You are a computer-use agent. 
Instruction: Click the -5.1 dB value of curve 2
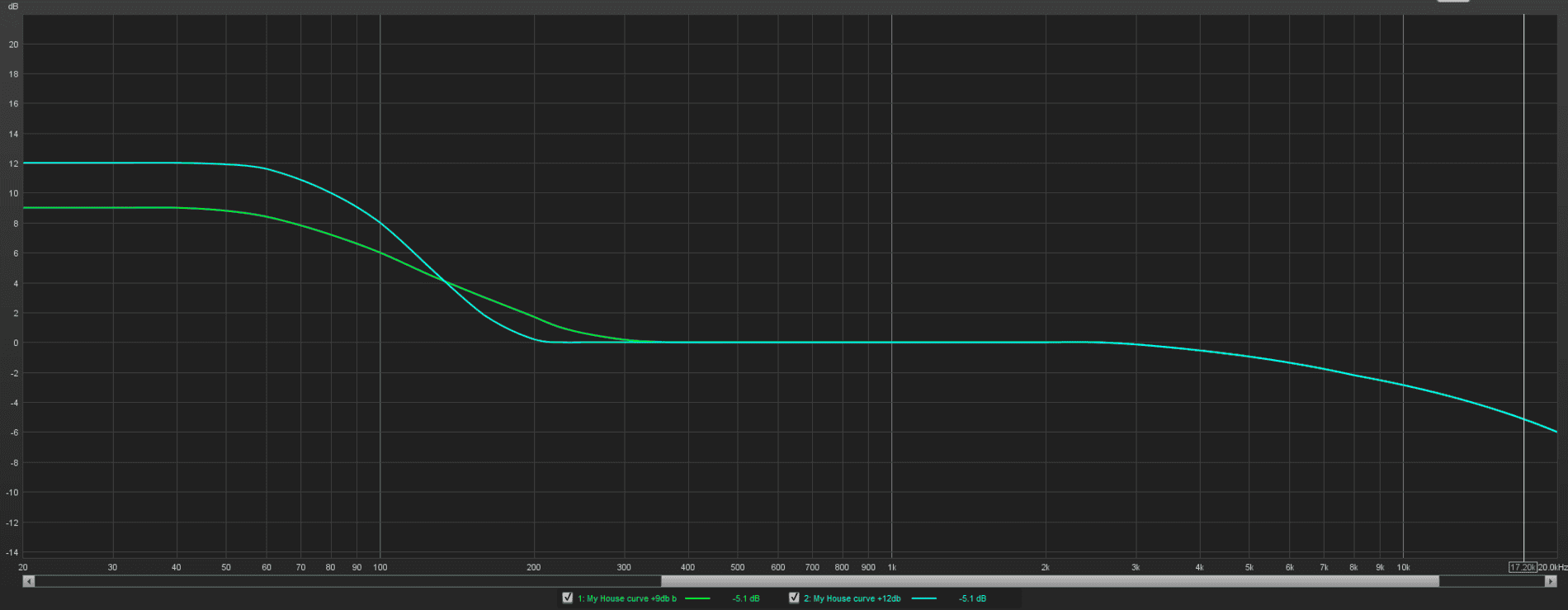coord(972,598)
